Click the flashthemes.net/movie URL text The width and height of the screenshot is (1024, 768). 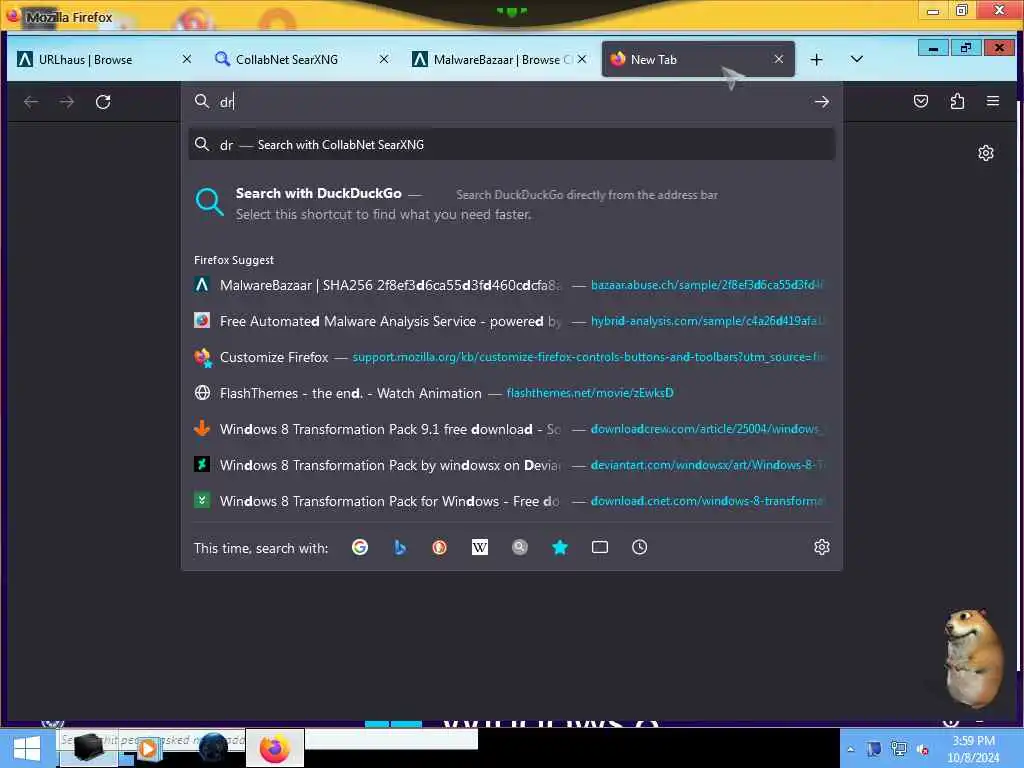pos(590,393)
